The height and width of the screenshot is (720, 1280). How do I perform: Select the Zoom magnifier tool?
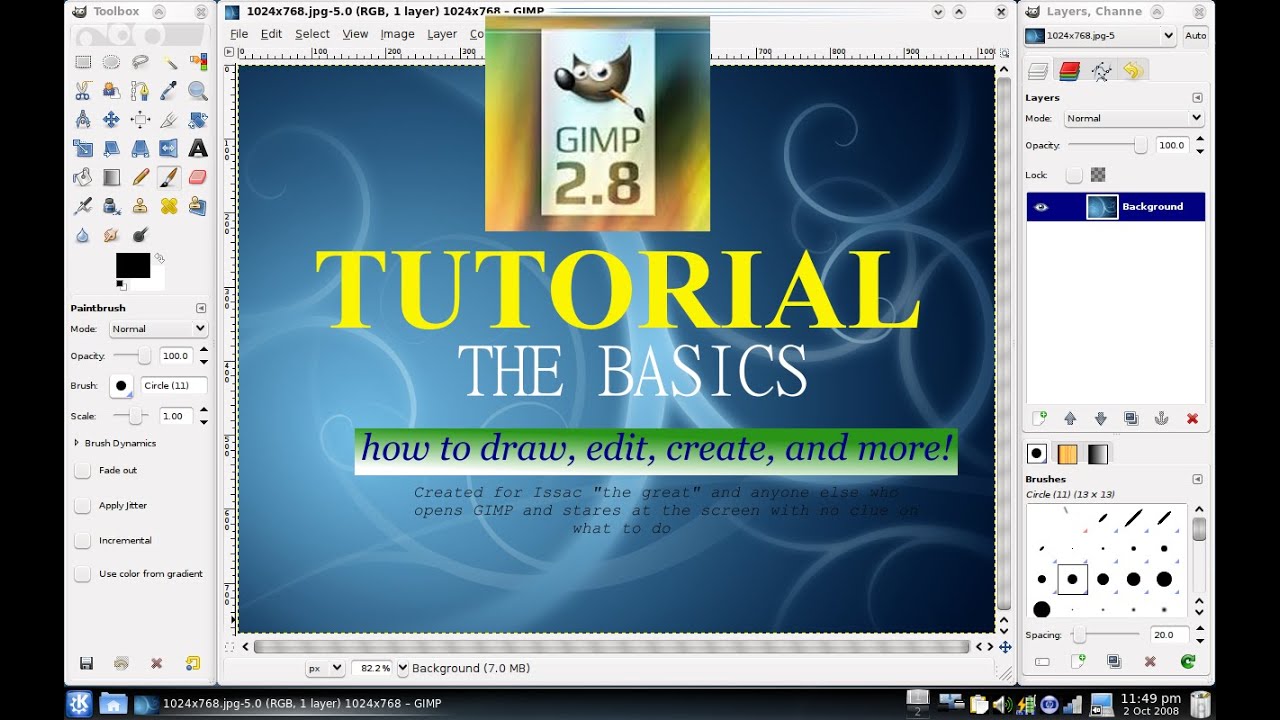point(198,91)
